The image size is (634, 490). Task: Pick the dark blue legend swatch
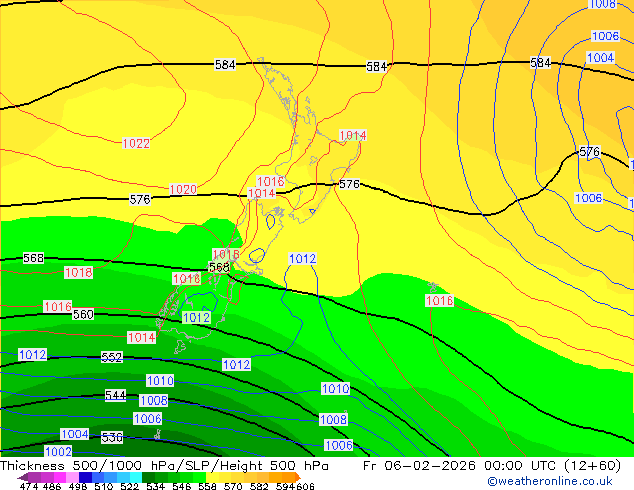pyautogui.click(x=85, y=477)
